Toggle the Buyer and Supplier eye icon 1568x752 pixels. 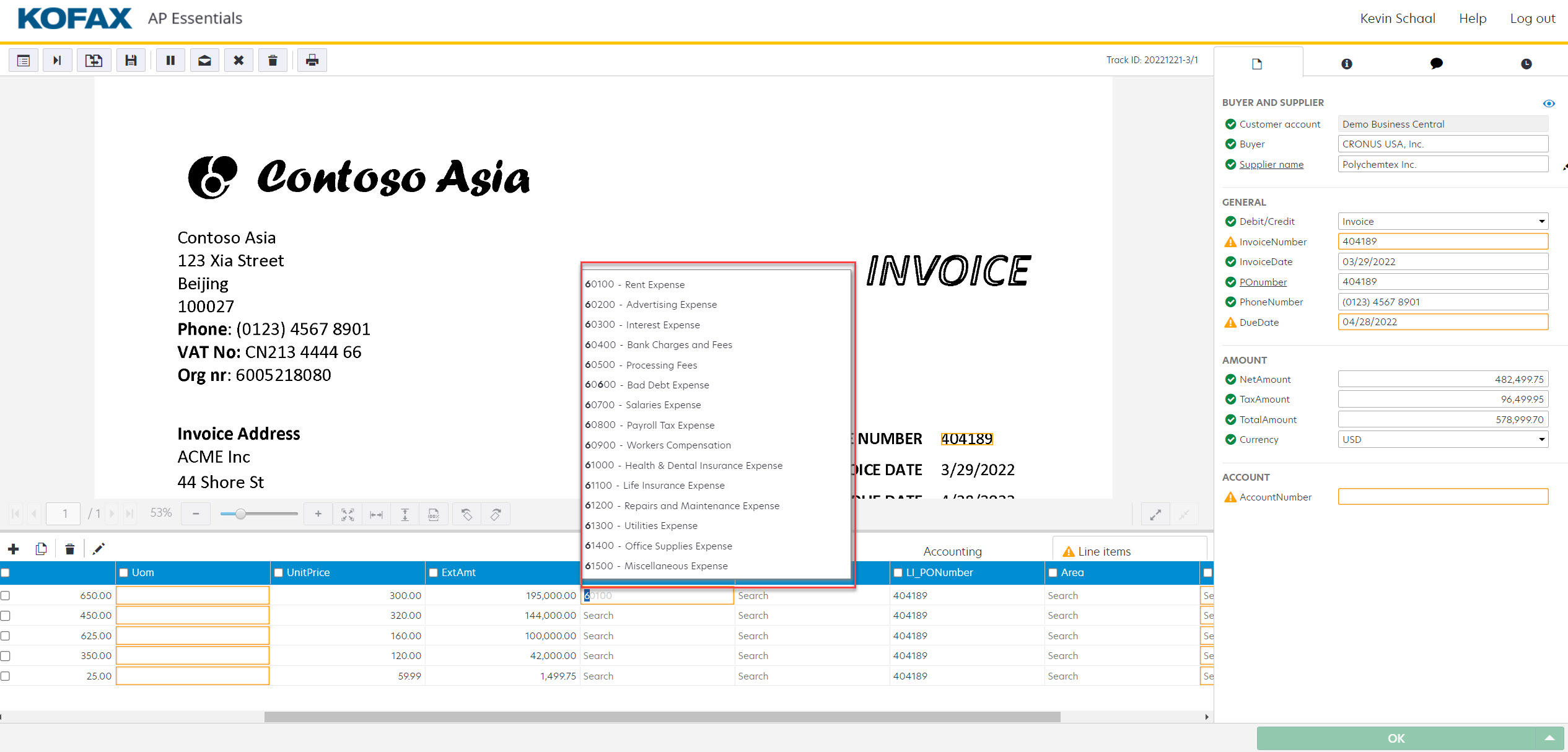pyautogui.click(x=1548, y=103)
